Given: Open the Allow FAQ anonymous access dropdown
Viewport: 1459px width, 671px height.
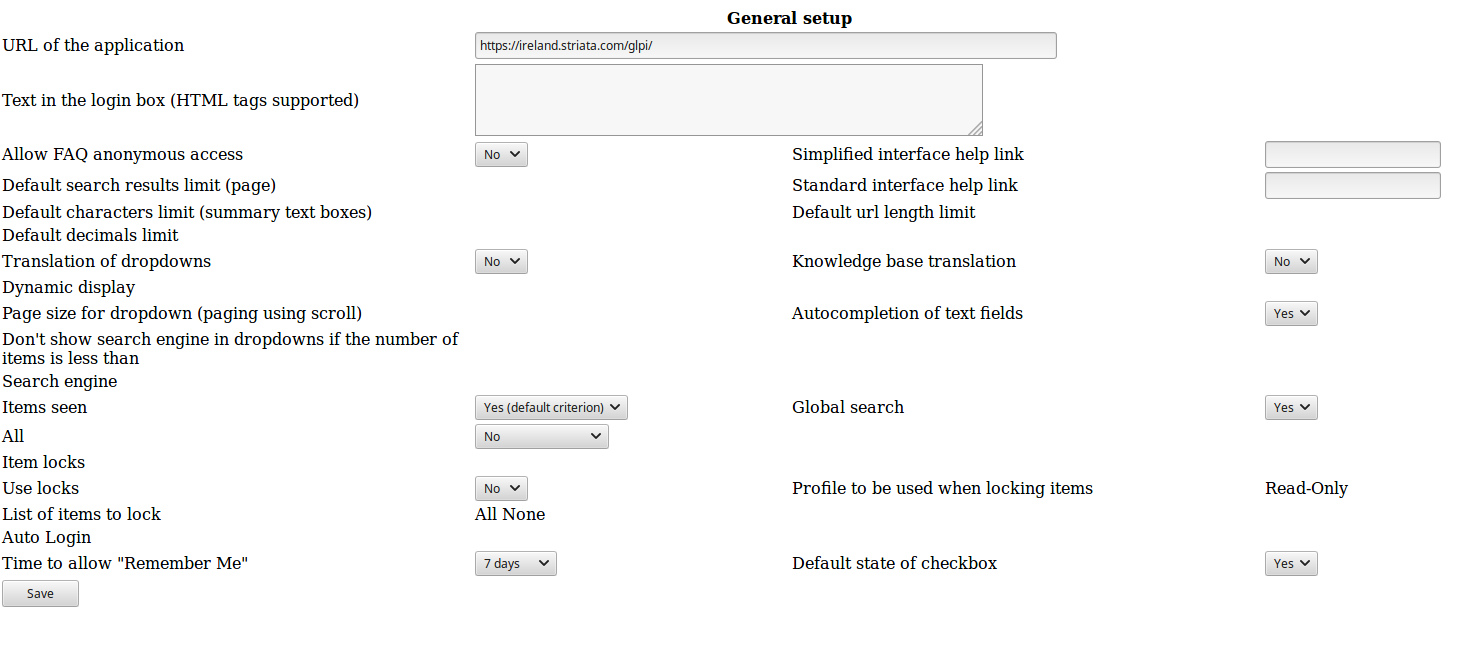Looking at the screenshot, I should click(500, 154).
